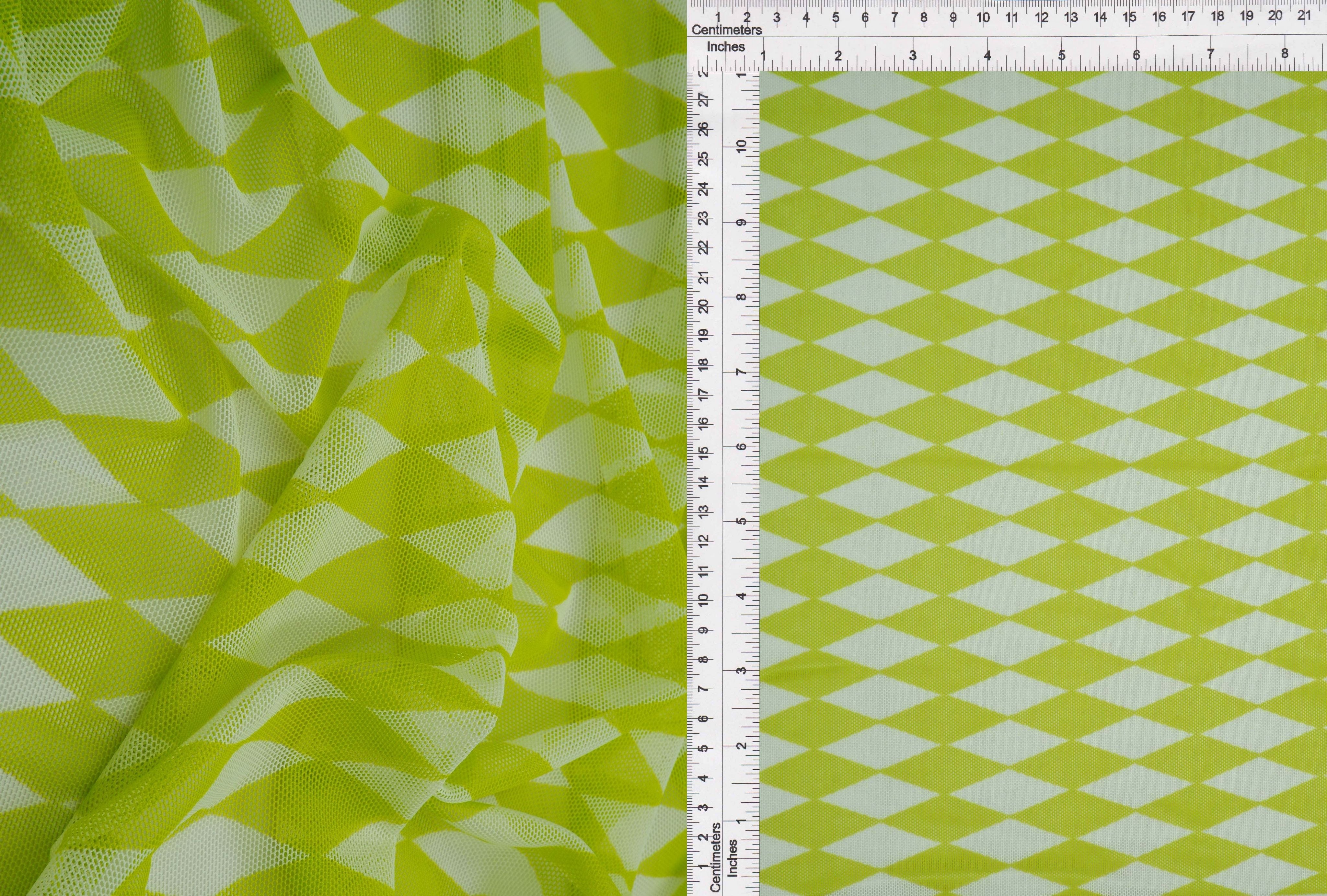
Task: Click the Inches label on top ruler
Action: [x=726, y=47]
